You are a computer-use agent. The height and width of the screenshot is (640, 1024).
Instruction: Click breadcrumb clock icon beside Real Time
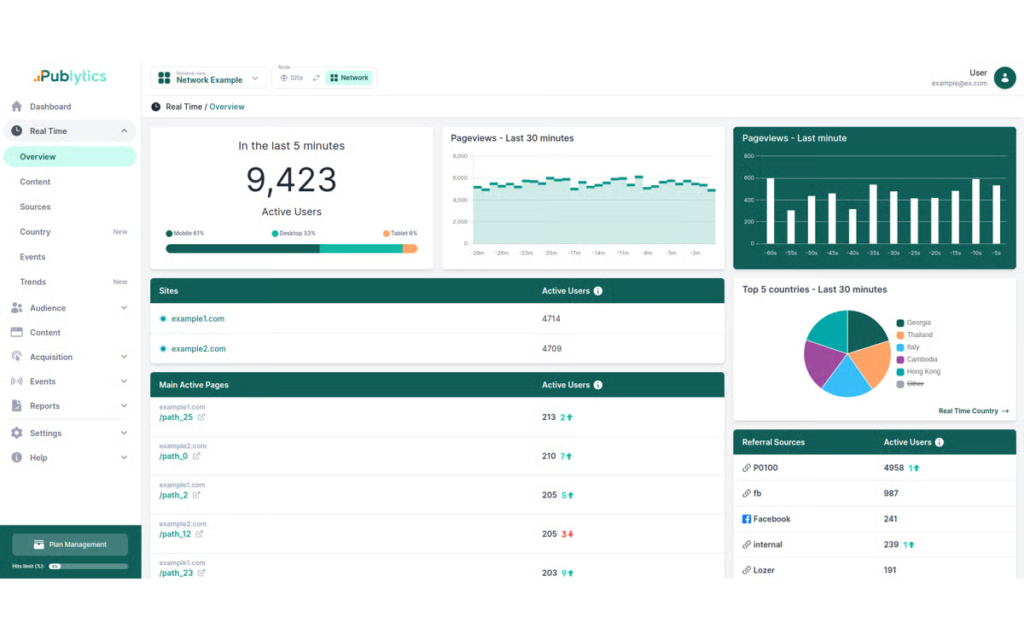tap(155, 107)
